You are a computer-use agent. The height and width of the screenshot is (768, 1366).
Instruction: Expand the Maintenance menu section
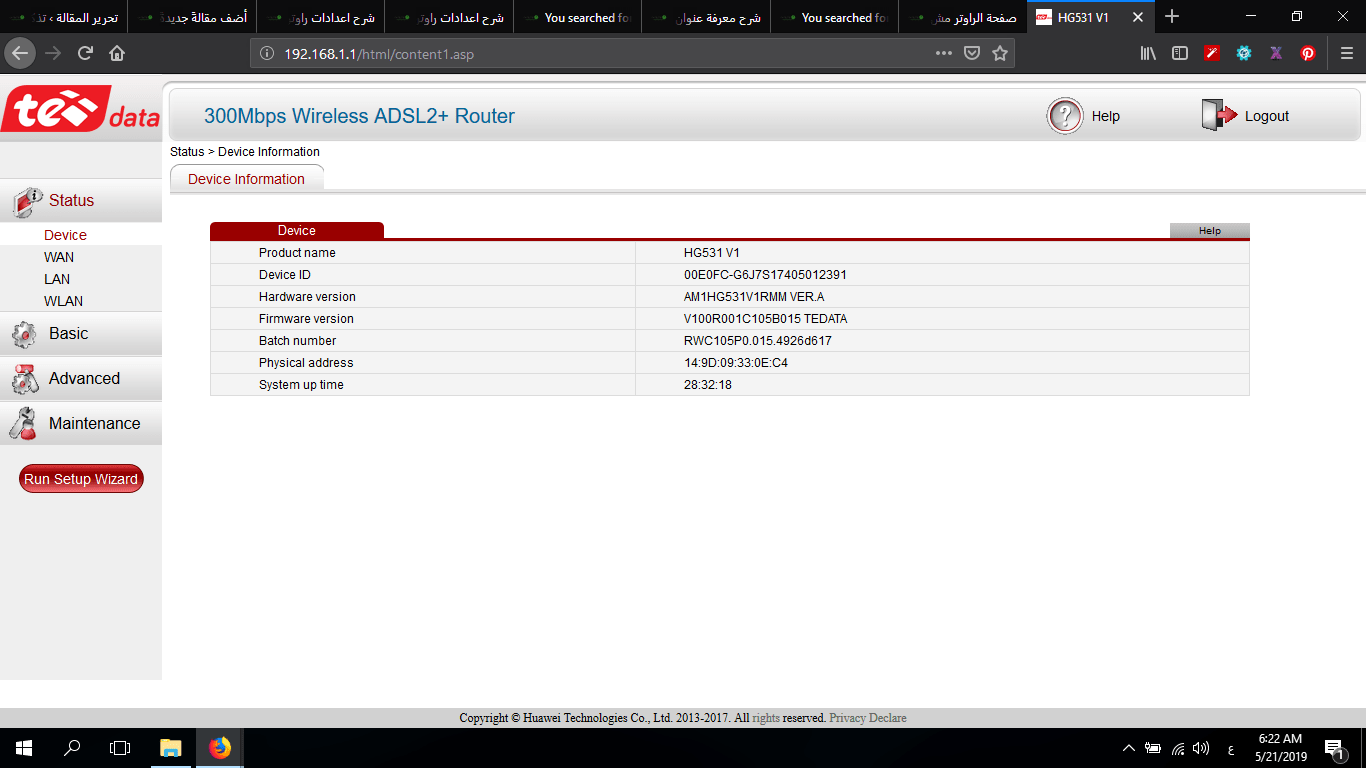pos(80,424)
